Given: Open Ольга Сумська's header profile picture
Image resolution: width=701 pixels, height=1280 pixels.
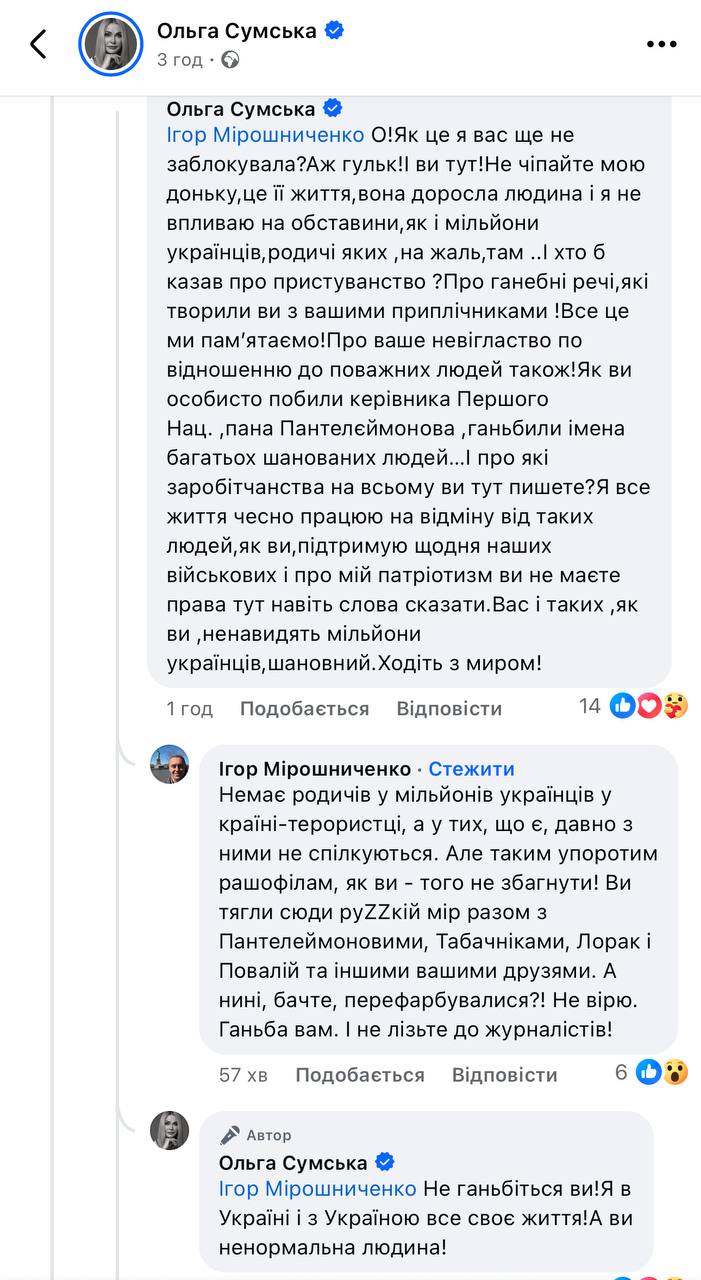Looking at the screenshot, I should point(110,45).
